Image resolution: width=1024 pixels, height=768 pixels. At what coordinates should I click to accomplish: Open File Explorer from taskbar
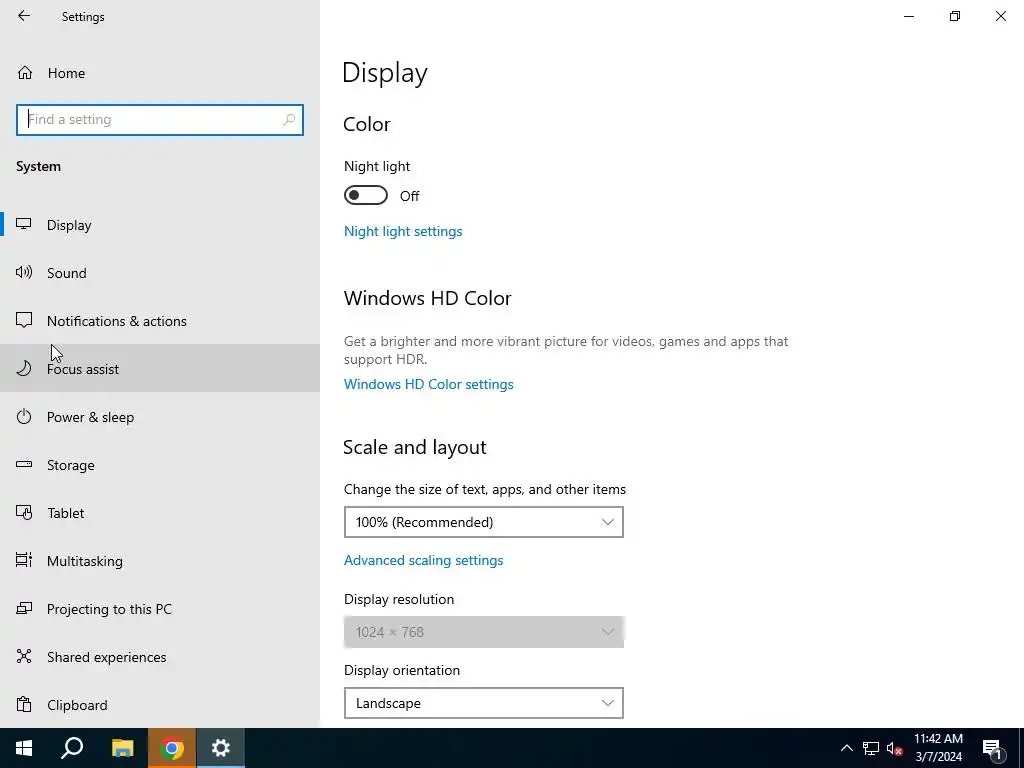122,748
